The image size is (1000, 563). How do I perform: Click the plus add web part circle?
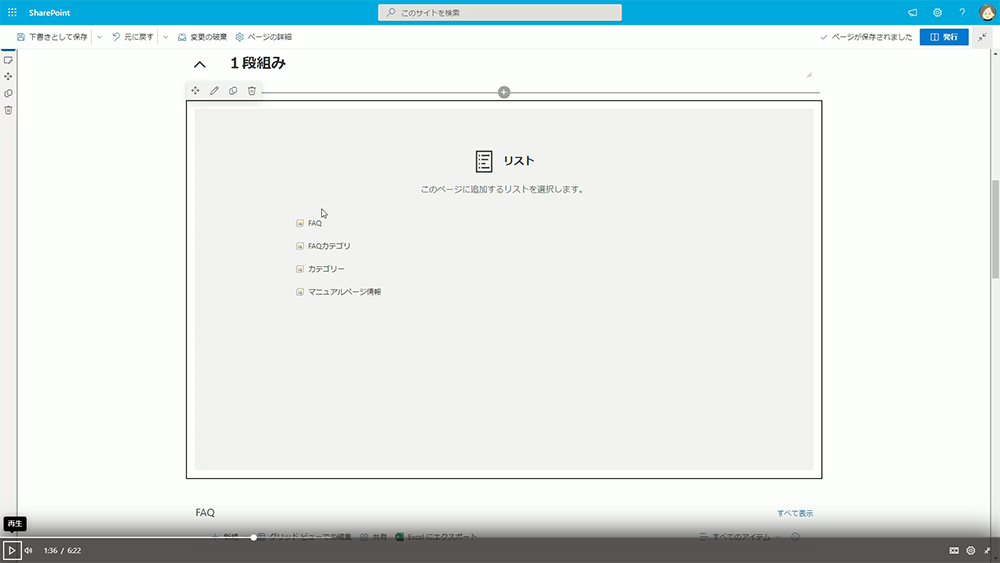(x=504, y=92)
